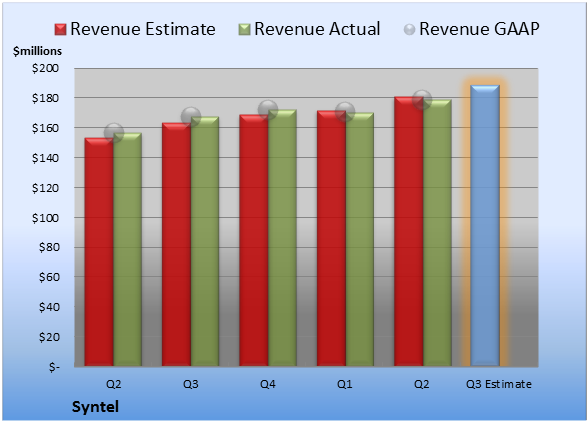Click the GAAP sphere above Q3 bars

pos(191,117)
